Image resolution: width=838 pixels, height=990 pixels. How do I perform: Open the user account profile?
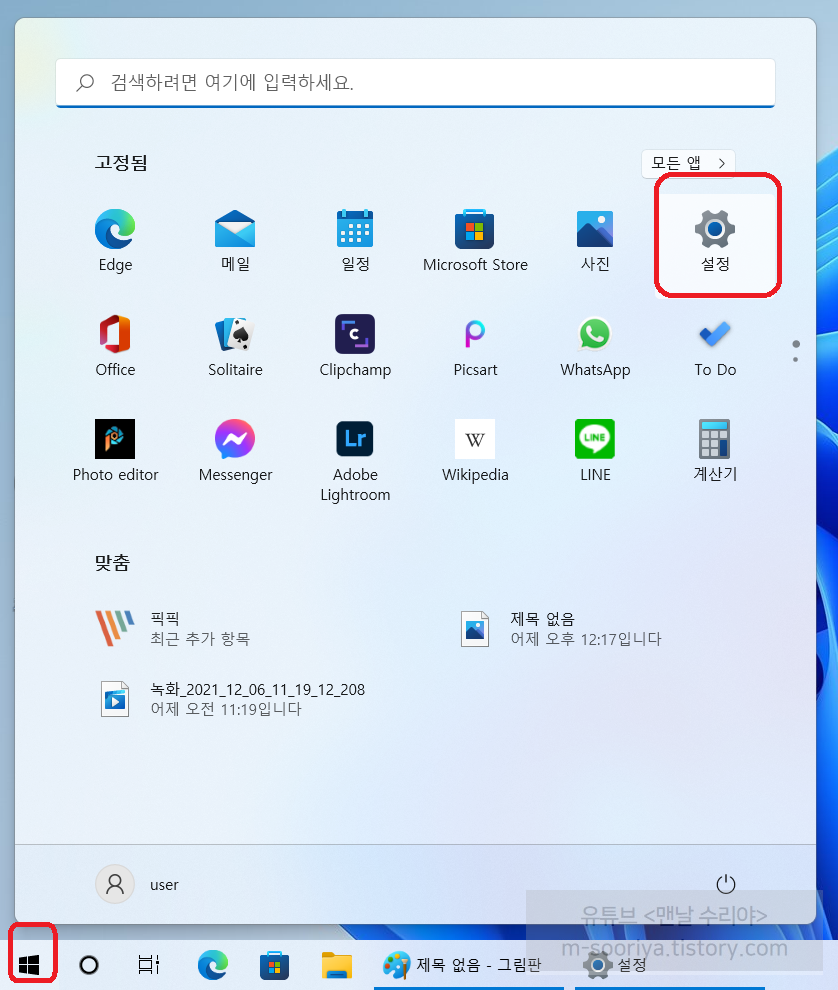point(138,884)
